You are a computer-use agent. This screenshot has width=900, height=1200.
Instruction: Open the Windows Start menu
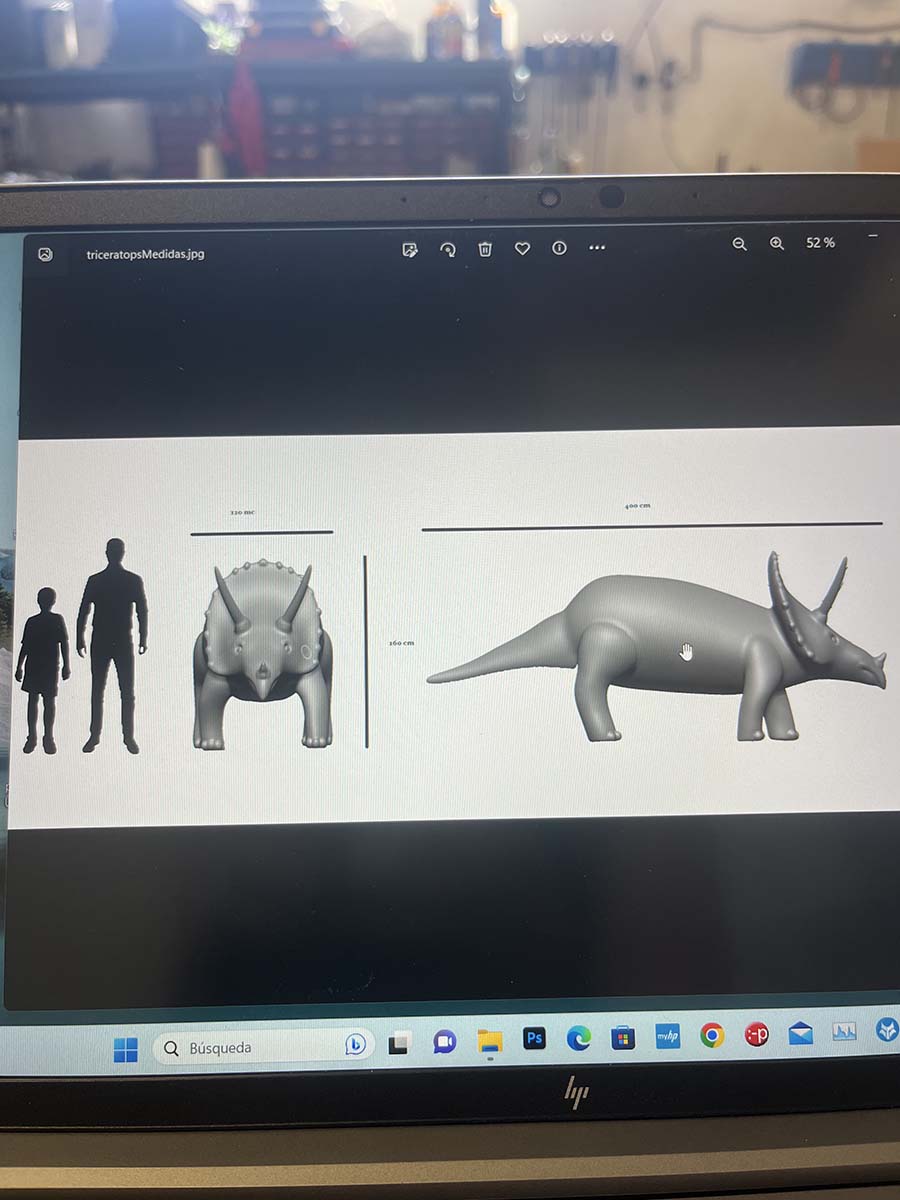(126, 1050)
